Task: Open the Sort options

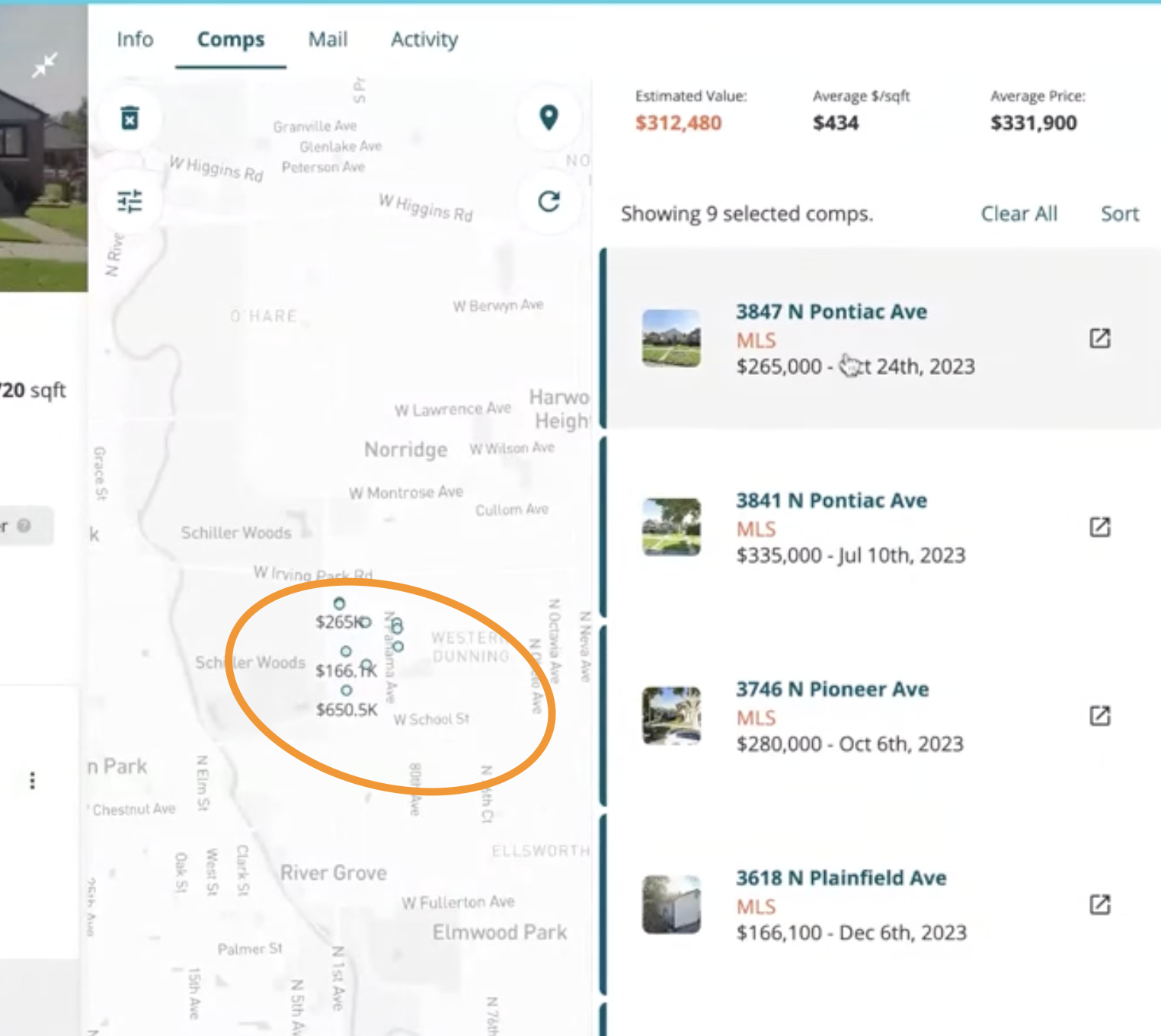Action: (x=1120, y=214)
